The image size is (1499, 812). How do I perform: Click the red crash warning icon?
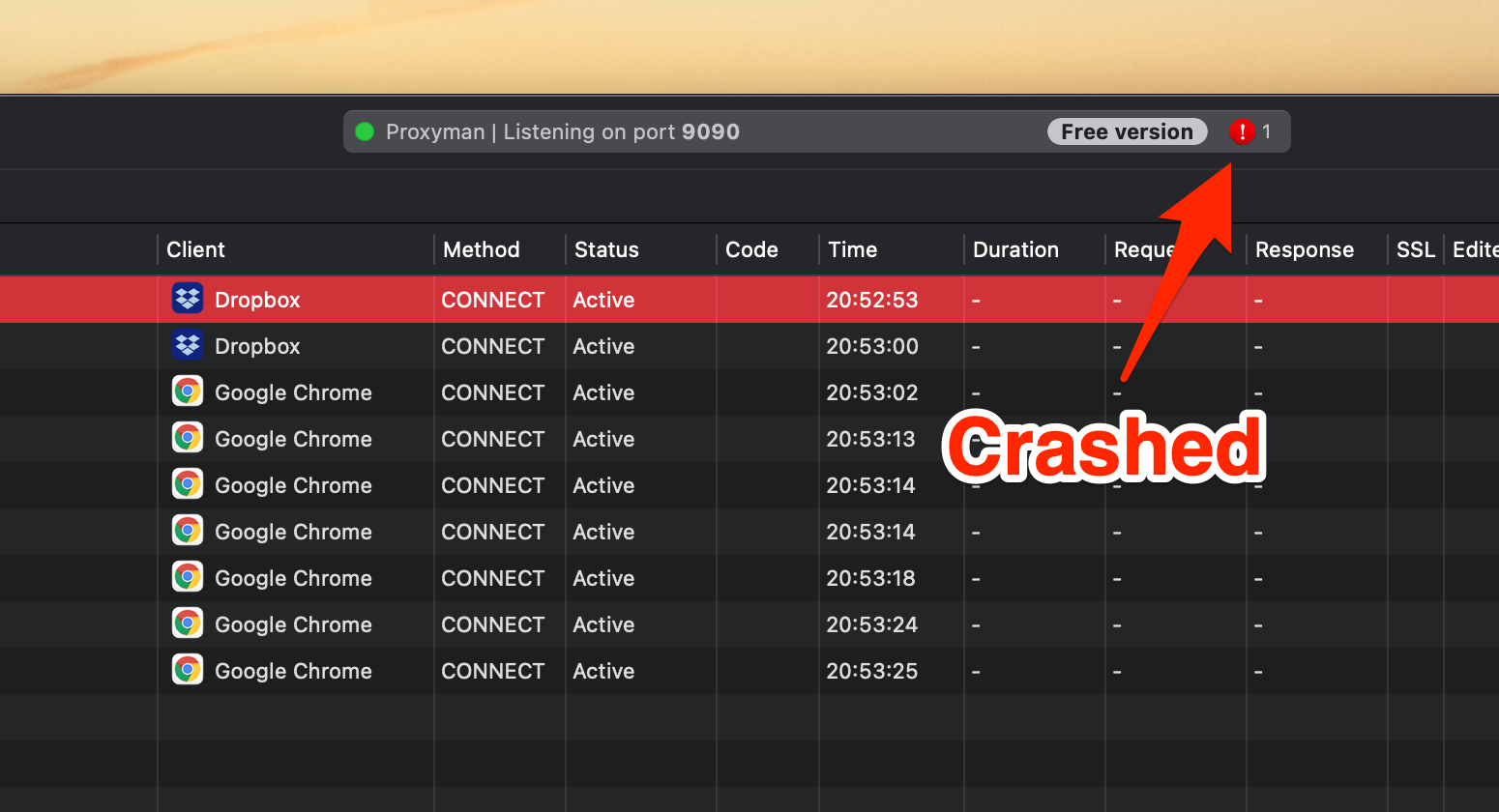(1242, 131)
